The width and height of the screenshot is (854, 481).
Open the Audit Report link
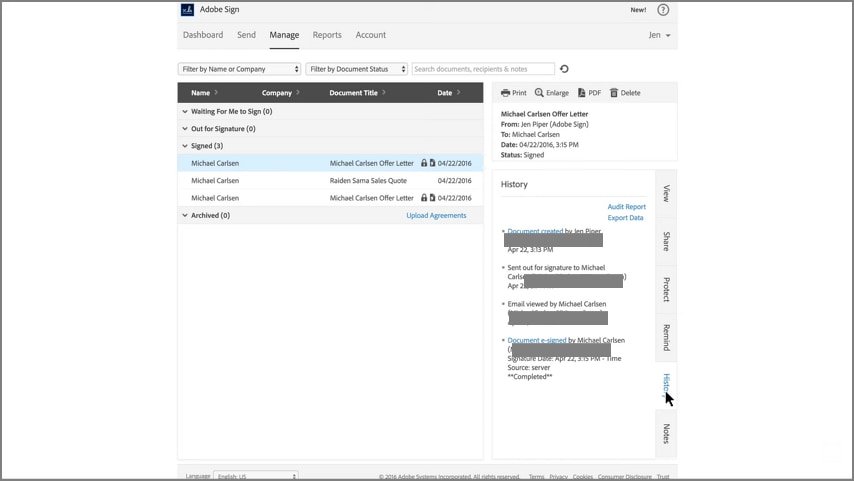[x=626, y=207]
